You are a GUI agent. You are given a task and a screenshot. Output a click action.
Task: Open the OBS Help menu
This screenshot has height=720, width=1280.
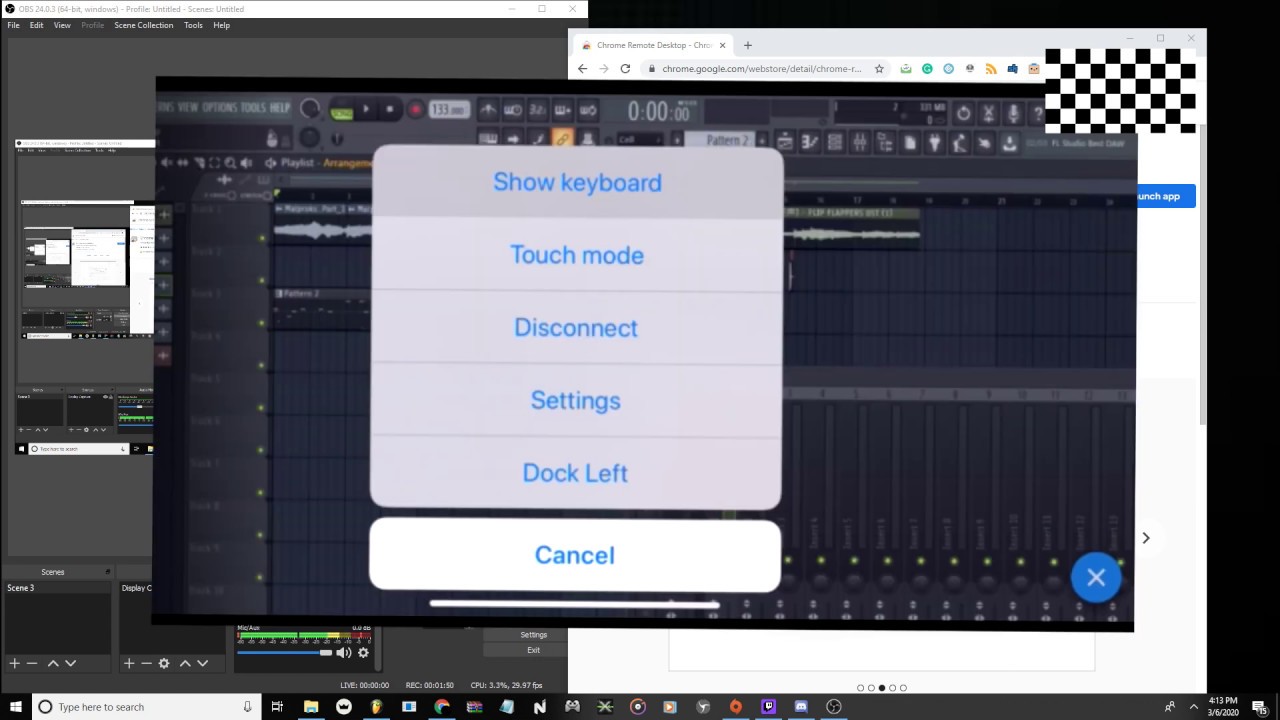[222, 25]
